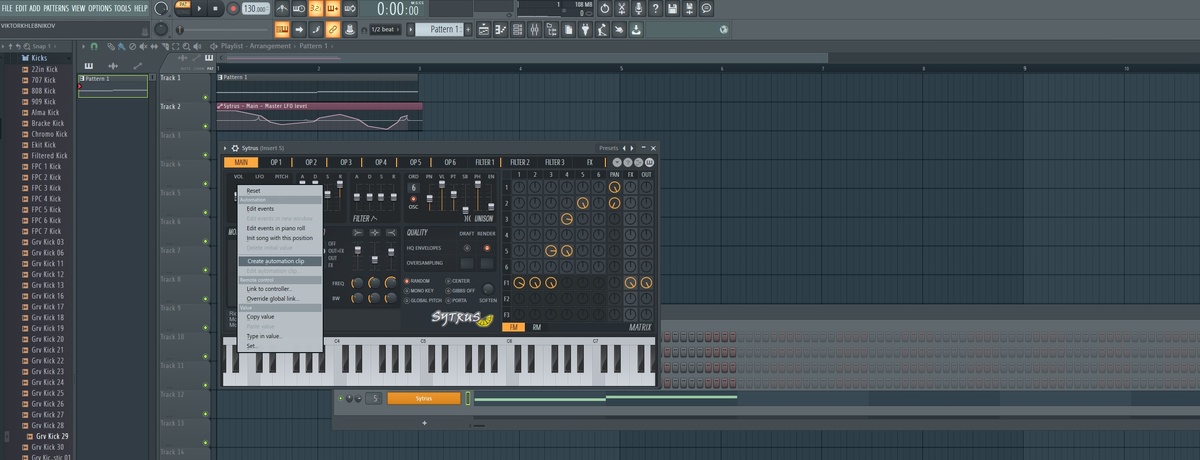Toggle HQ ENVELOPES render option
Viewport: 1200px width, 460px height.
[487, 248]
